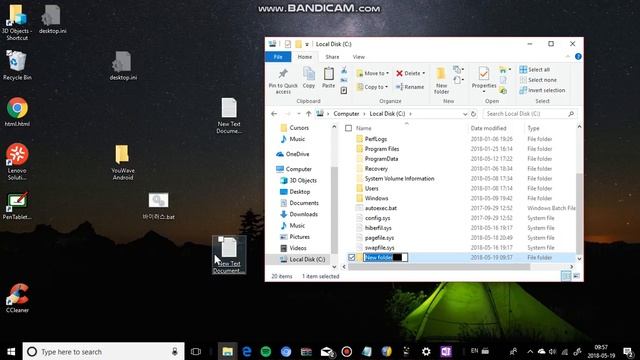Open 3D Objects in the navigation pane
The height and width of the screenshot is (360, 640).
303,180
